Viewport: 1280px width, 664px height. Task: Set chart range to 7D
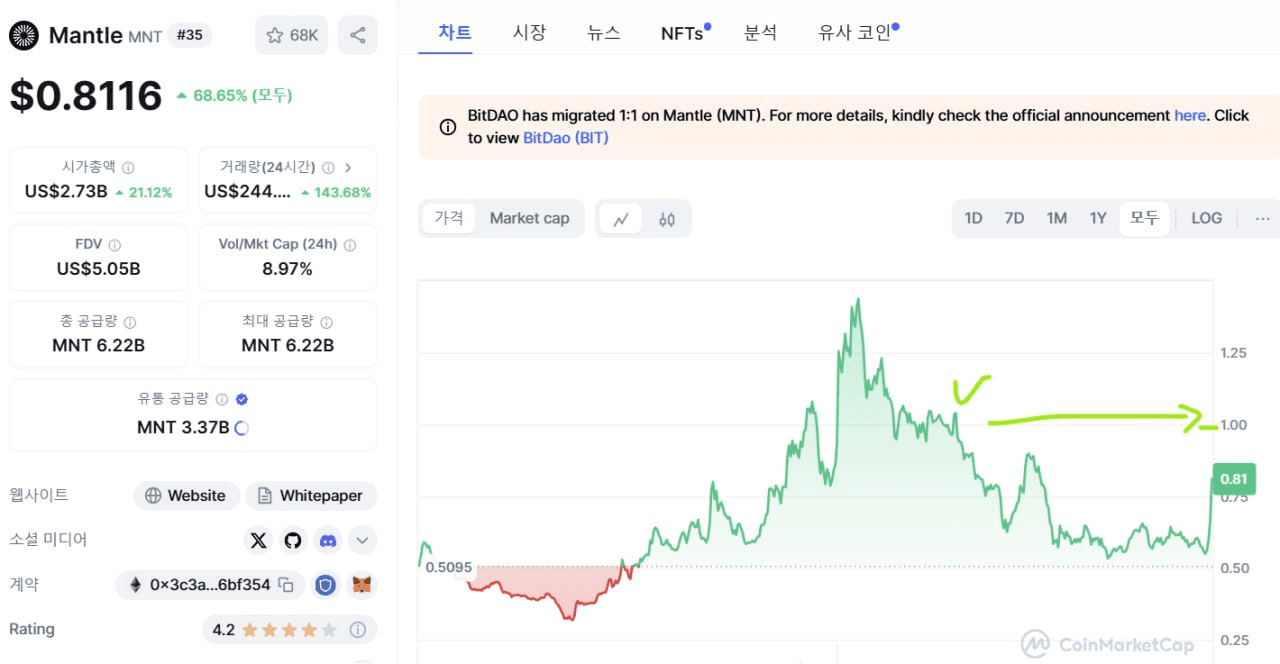click(x=1014, y=218)
